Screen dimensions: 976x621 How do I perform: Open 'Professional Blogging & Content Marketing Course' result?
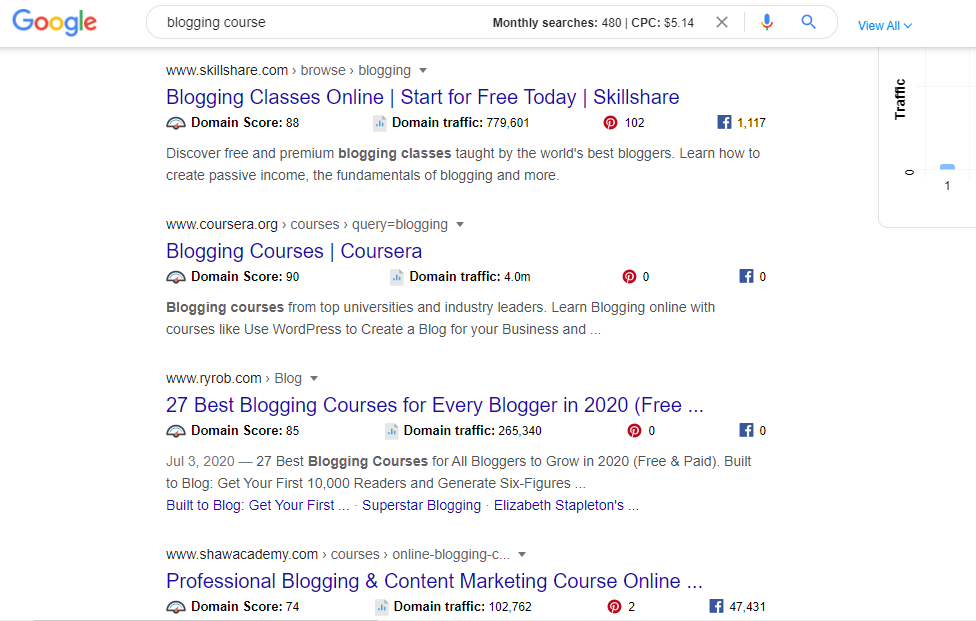click(x=434, y=581)
